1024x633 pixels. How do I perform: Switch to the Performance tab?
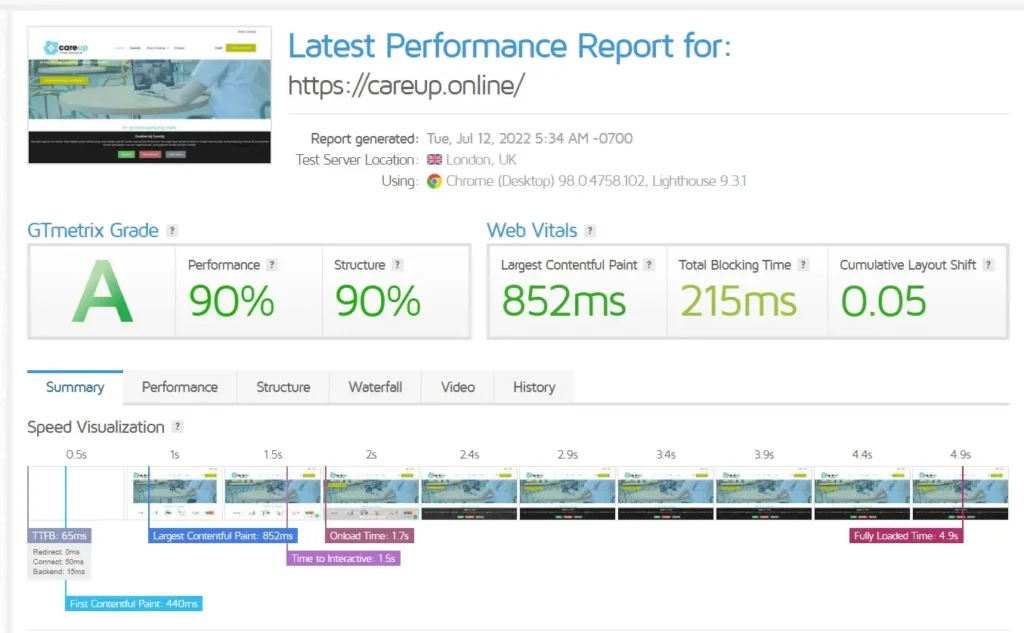[x=180, y=387]
